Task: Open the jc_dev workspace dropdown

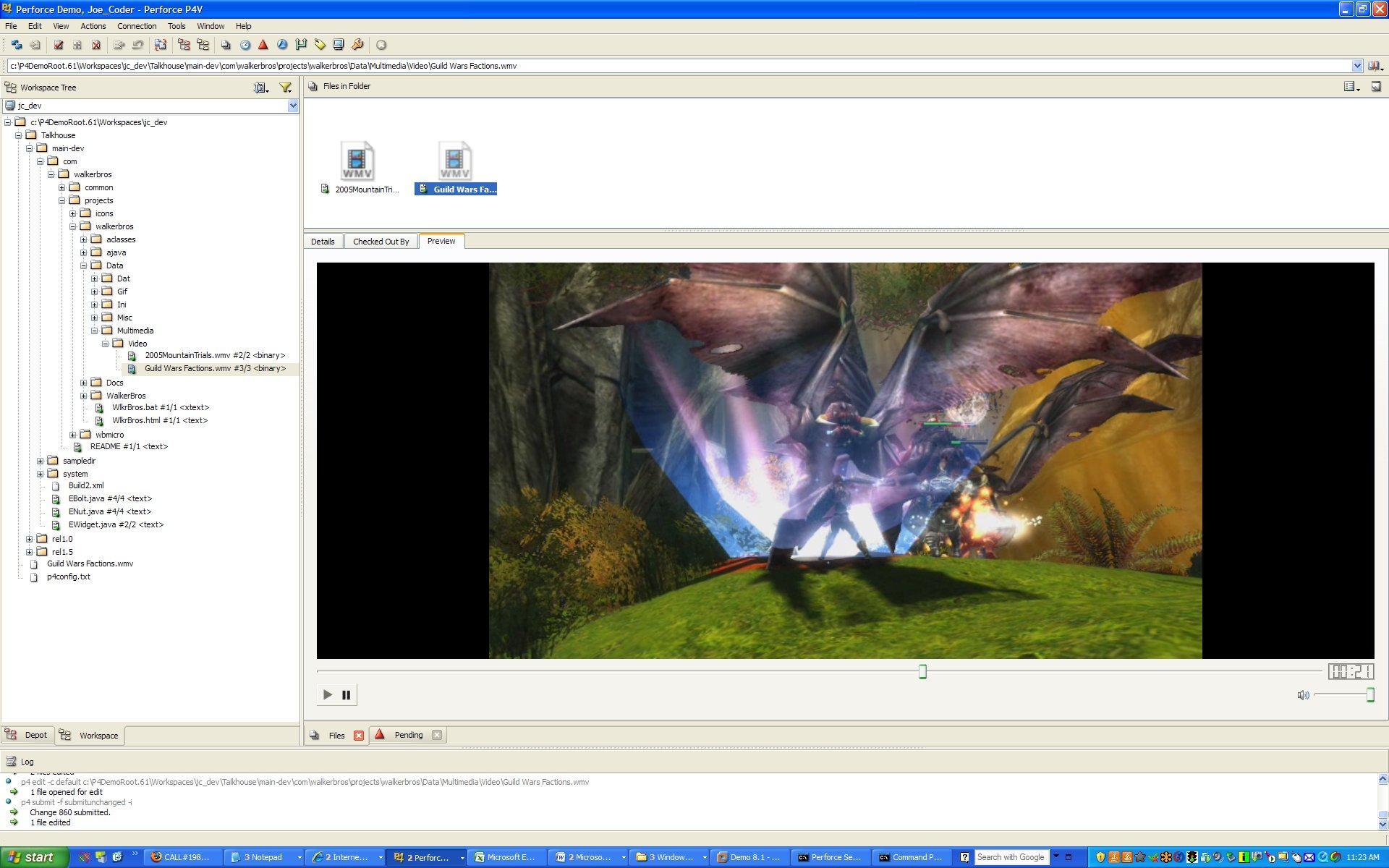Action: [293, 106]
